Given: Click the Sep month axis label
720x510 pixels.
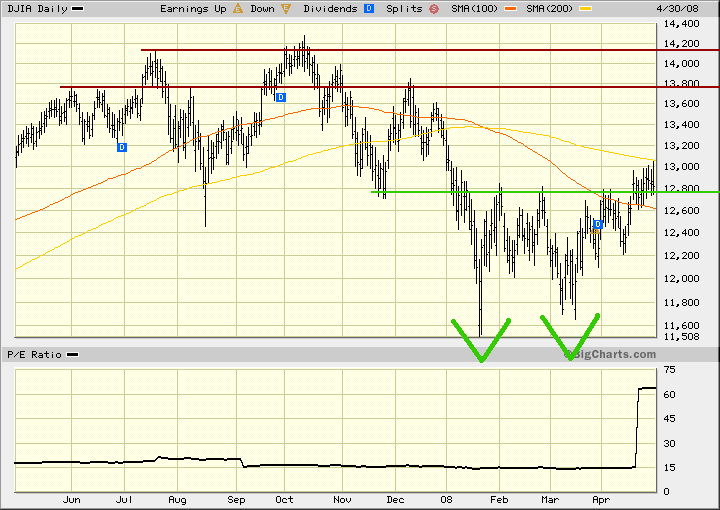Looking at the screenshot, I should 236,500.
